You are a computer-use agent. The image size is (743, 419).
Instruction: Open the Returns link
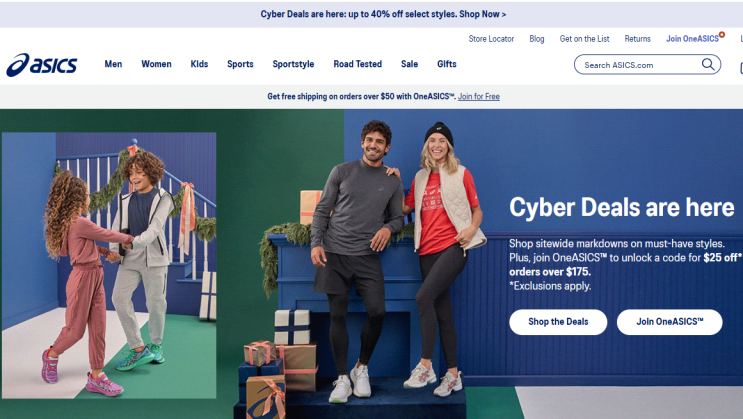(637, 39)
